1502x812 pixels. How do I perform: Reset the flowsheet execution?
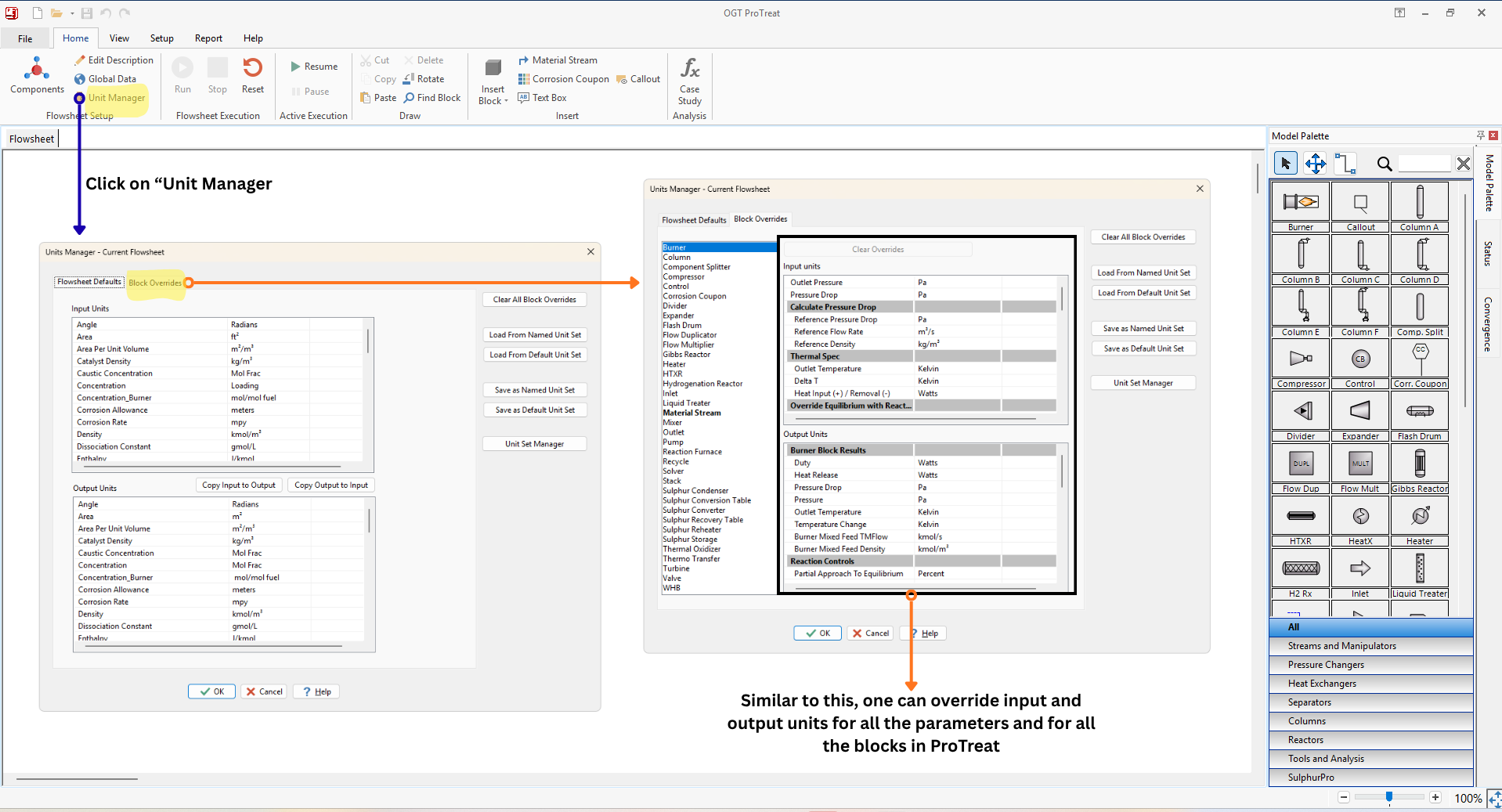pyautogui.click(x=252, y=75)
